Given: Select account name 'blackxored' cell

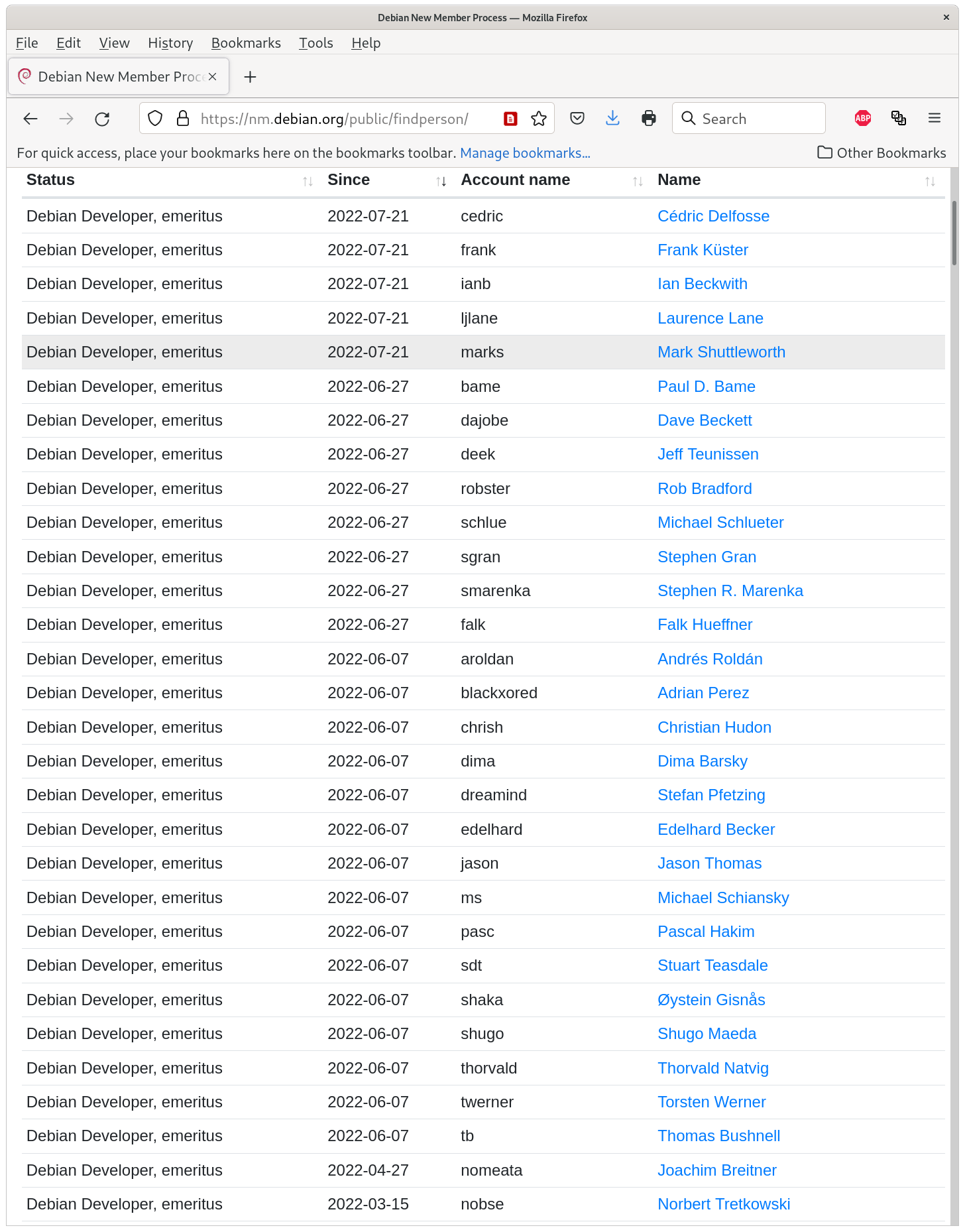Looking at the screenshot, I should pyautogui.click(x=499, y=693).
